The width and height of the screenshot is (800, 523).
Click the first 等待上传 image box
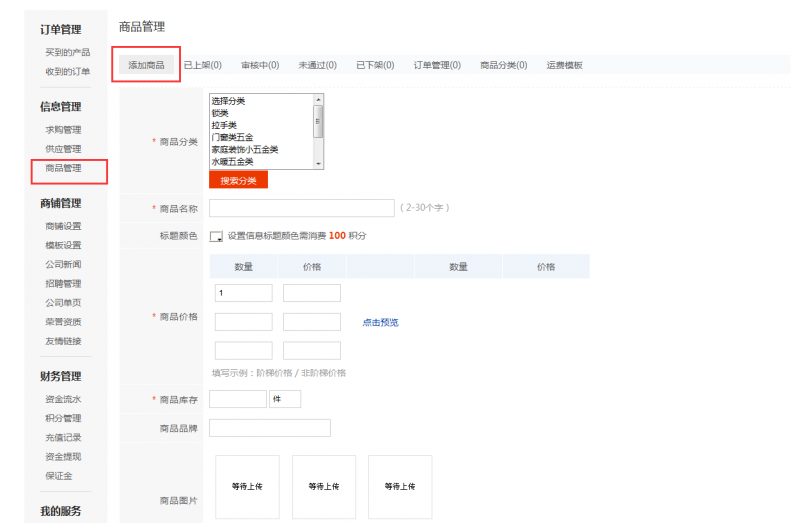pos(247,487)
